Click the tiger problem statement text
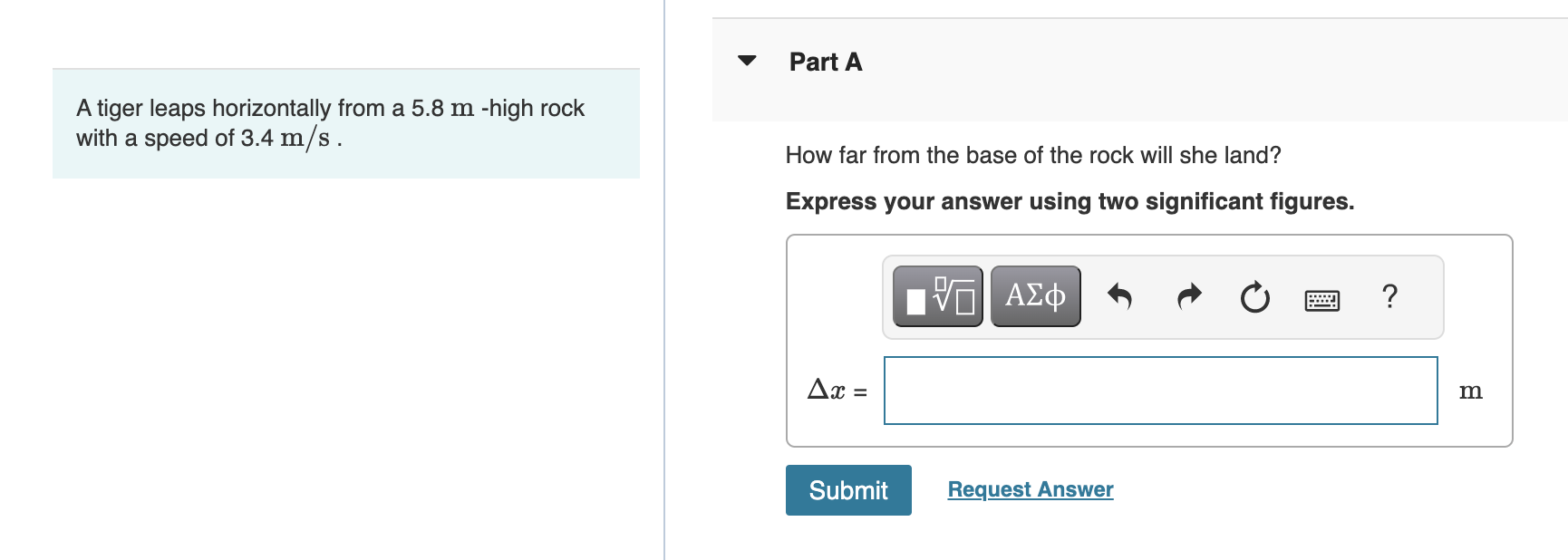This screenshot has height=560, width=1568. point(330,122)
